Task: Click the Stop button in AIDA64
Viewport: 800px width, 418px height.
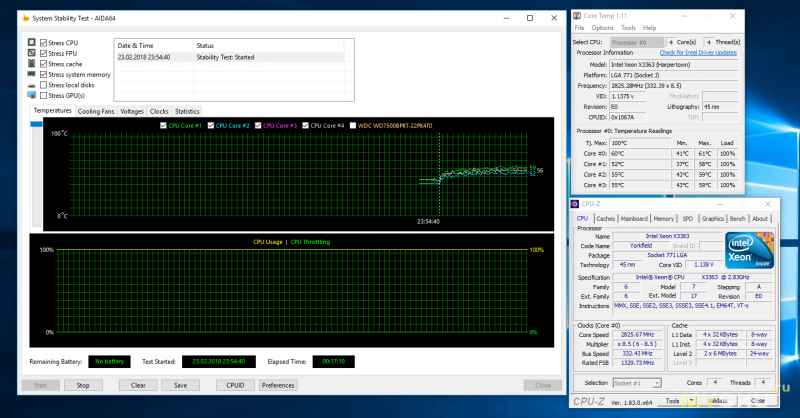Action: pyautogui.click(x=83, y=385)
